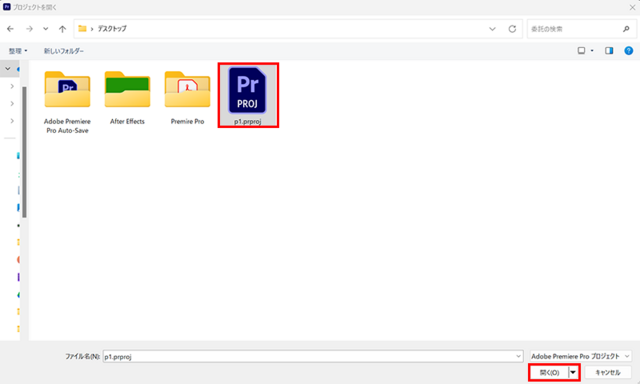Open help with the blue question icon
The image size is (640, 384).
[629, 51]
